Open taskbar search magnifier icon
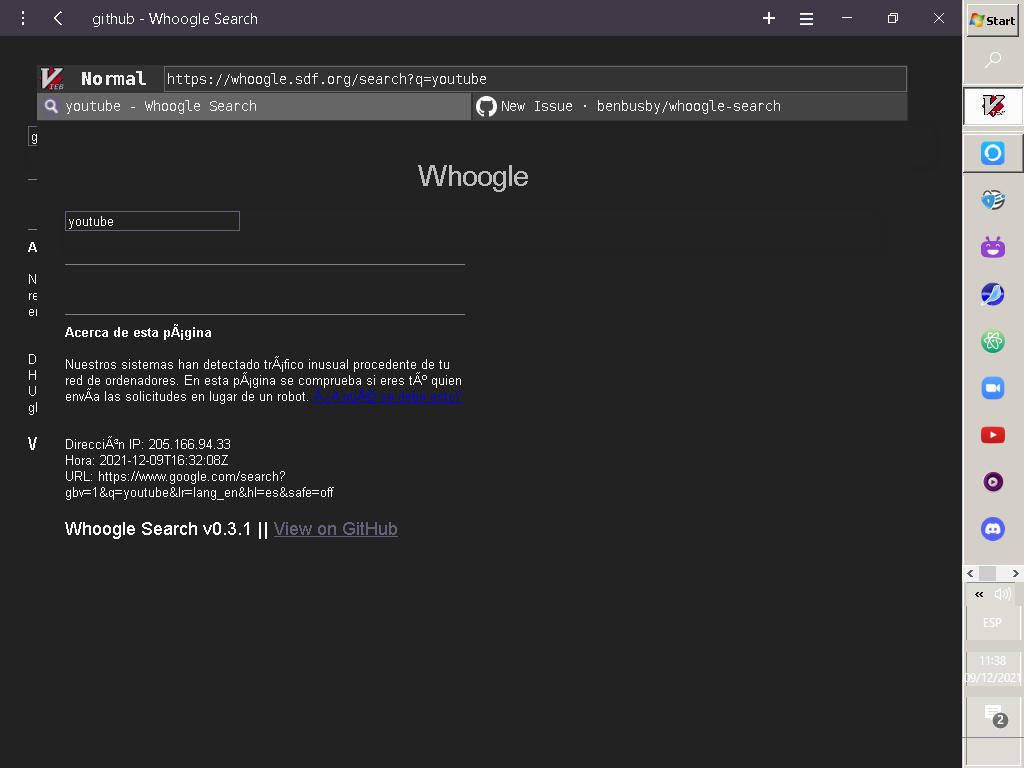 (x=993, y=60)
